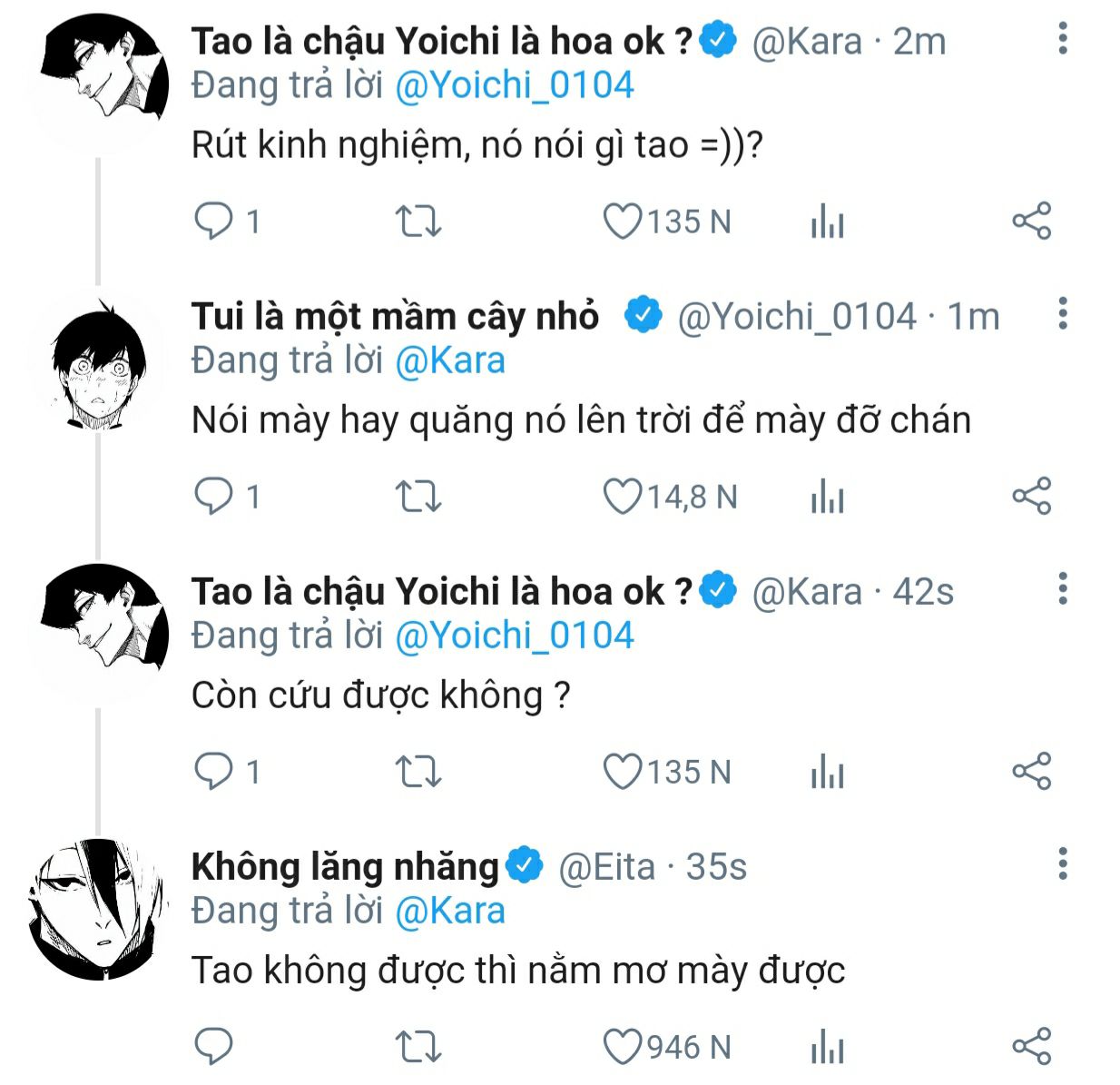The width and height of the screenshot is (1120, 1085).
Task: View analytics of Kara's 42s tweet
Action: tap(827, 772)
